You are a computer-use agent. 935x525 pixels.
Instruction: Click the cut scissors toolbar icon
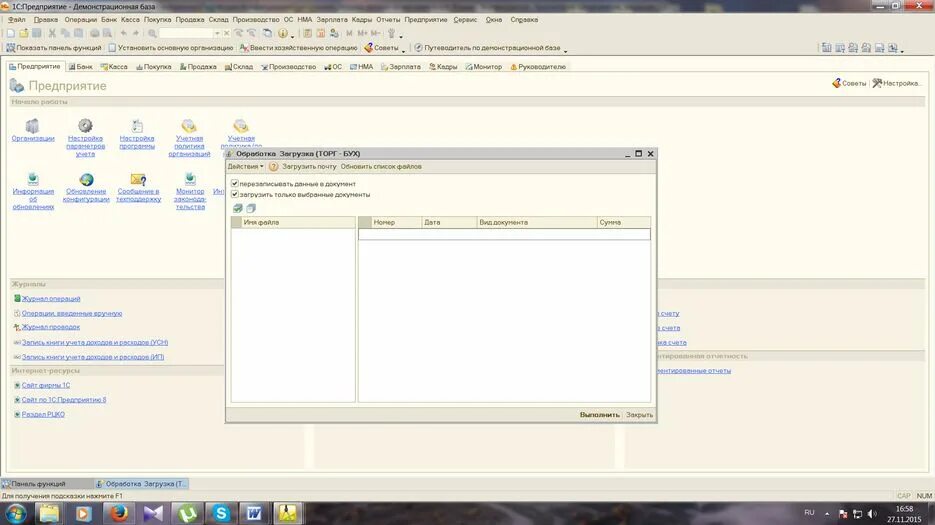[x=52, y=33]
